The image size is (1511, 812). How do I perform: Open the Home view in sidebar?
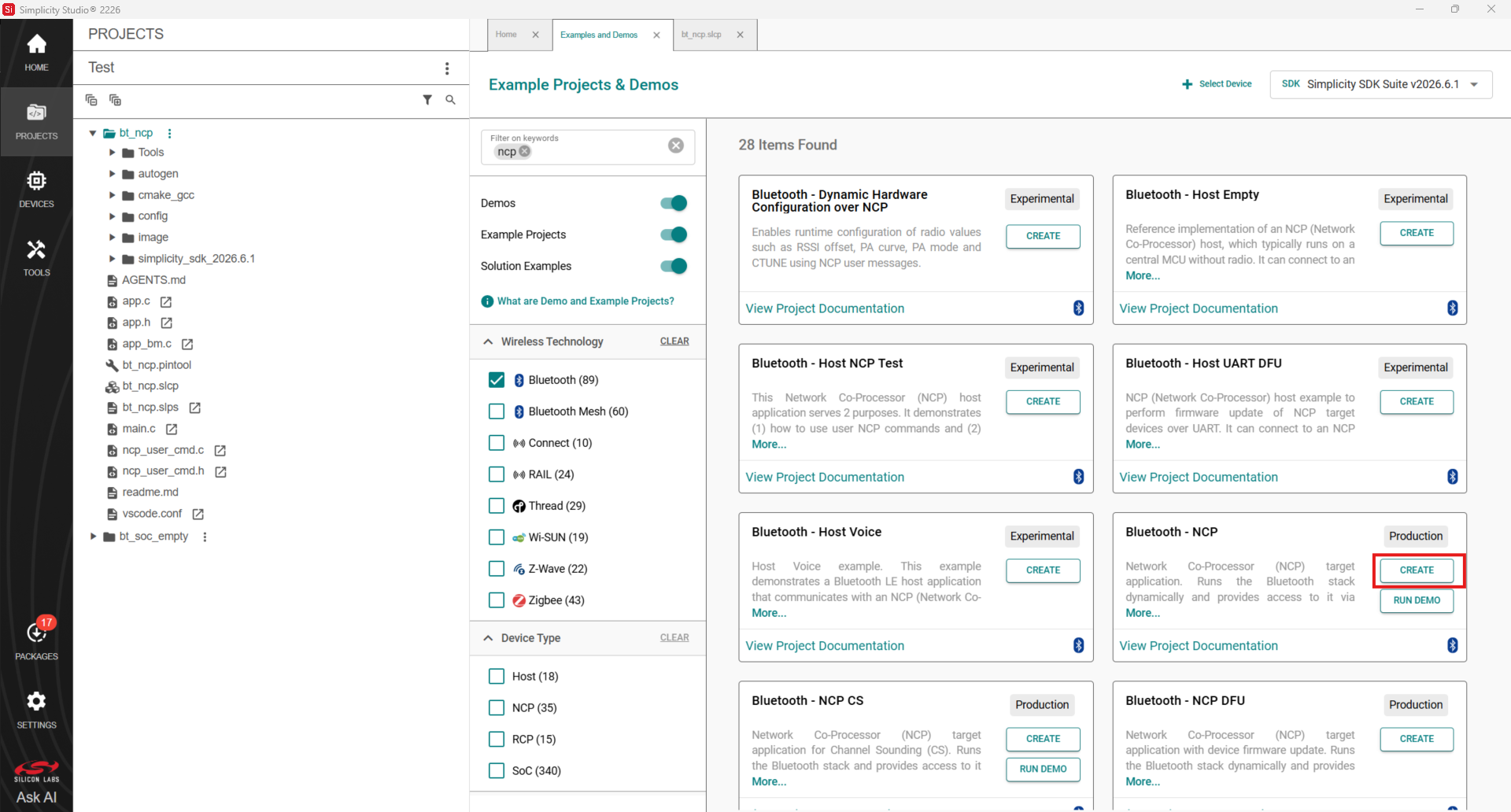click(36, 53)
